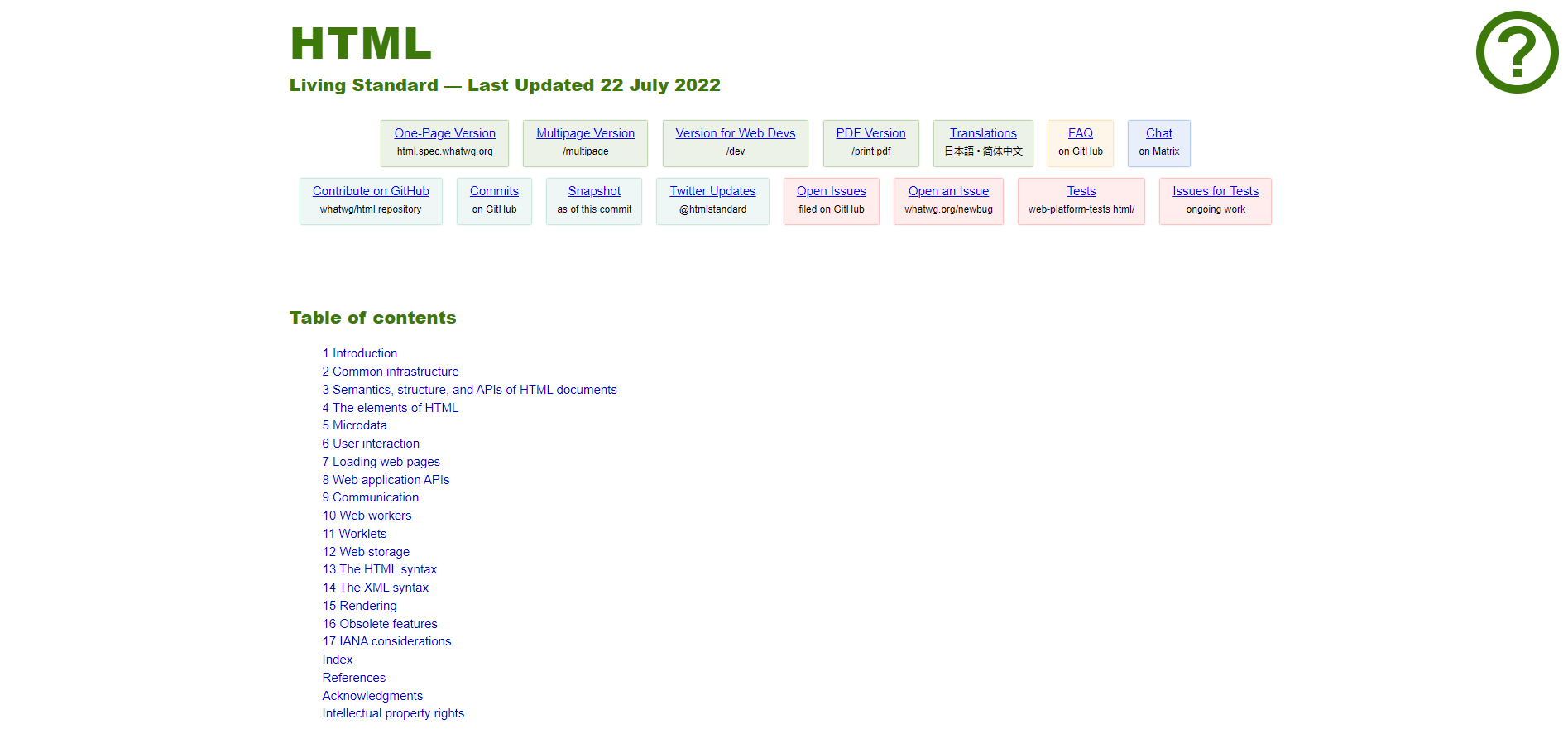Click the 'Table of contents' heading
Image resolution: width=1568 pixels, height=734 pixels.
(x=372, y=318)
